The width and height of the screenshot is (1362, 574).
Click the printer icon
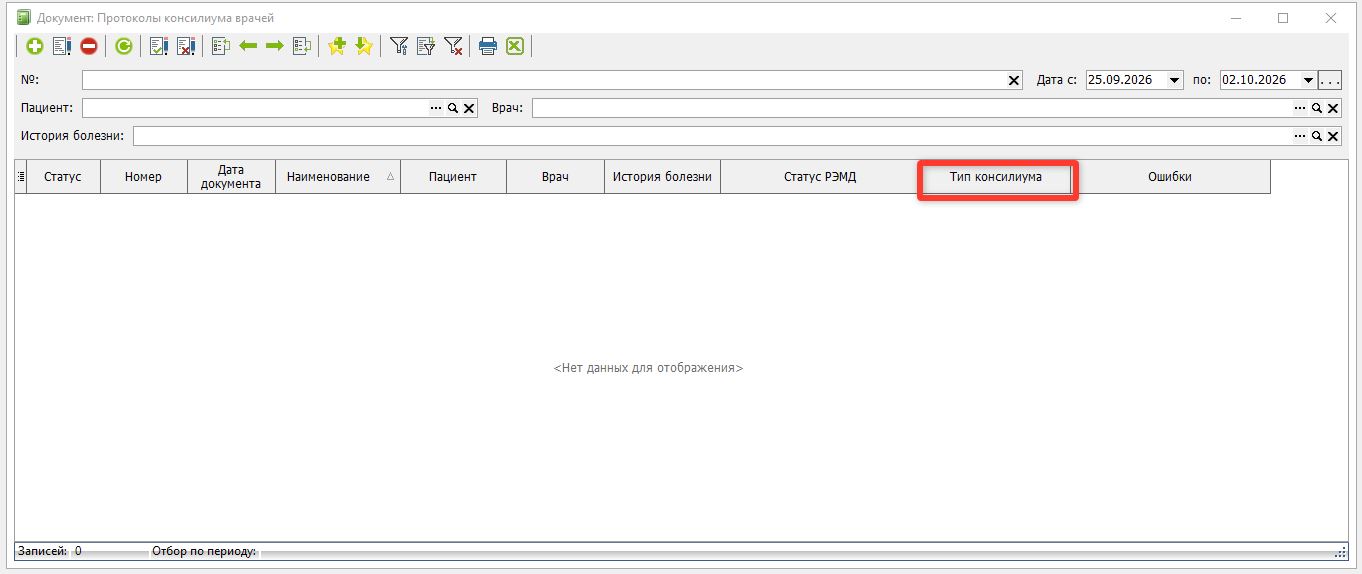(488, 46)
